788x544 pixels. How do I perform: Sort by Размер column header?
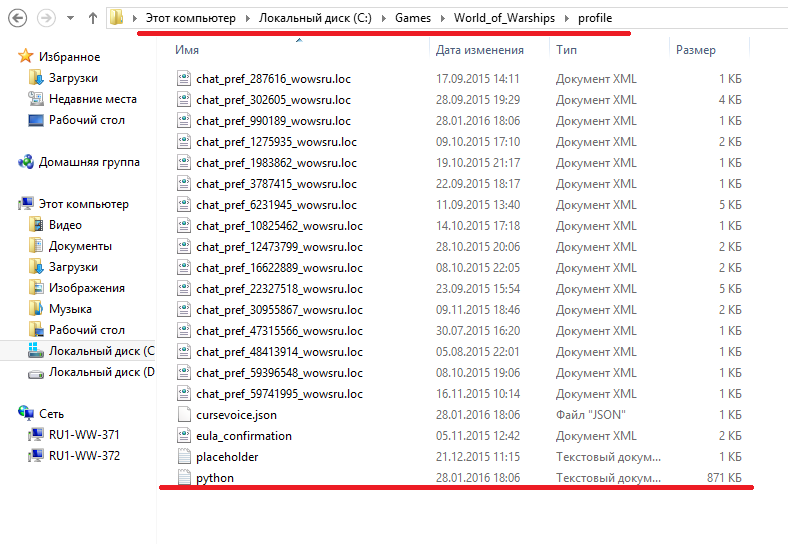pos(696,50)
